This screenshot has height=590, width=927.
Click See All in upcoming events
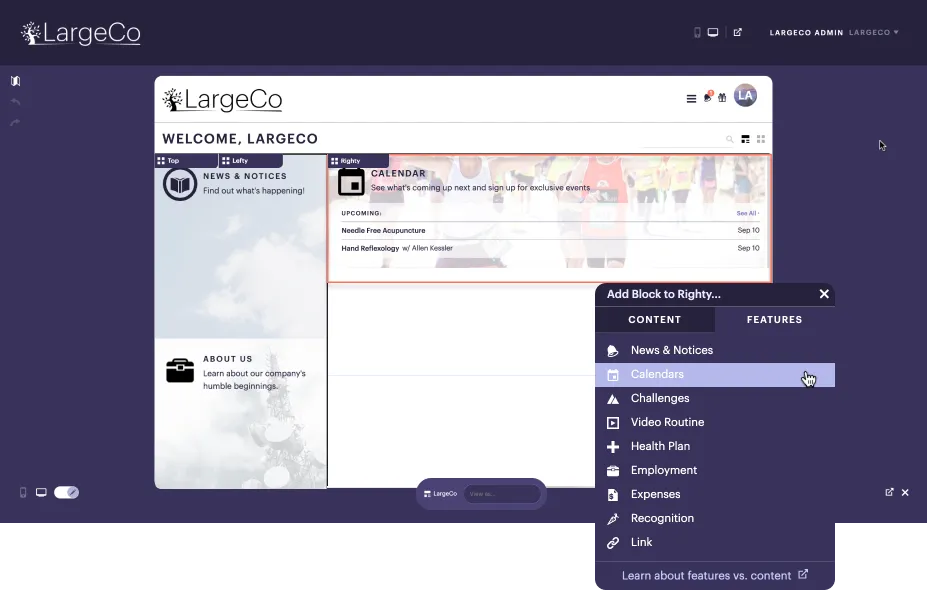(x=747, y=213)
